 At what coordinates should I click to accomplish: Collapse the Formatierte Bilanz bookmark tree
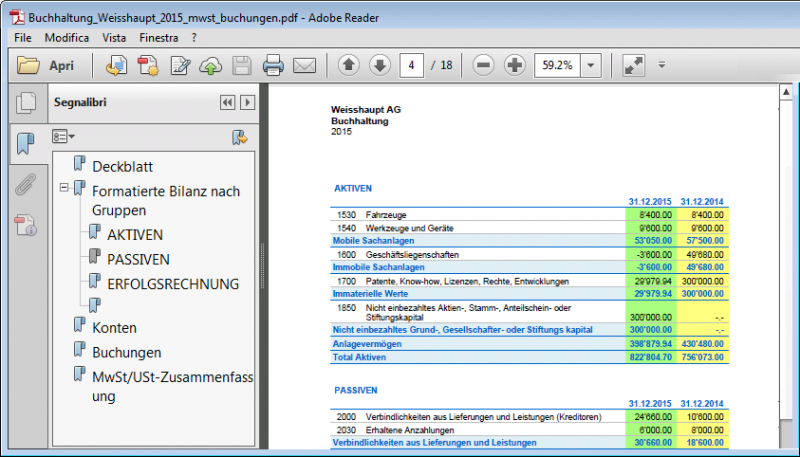click(x=64, y=188)
